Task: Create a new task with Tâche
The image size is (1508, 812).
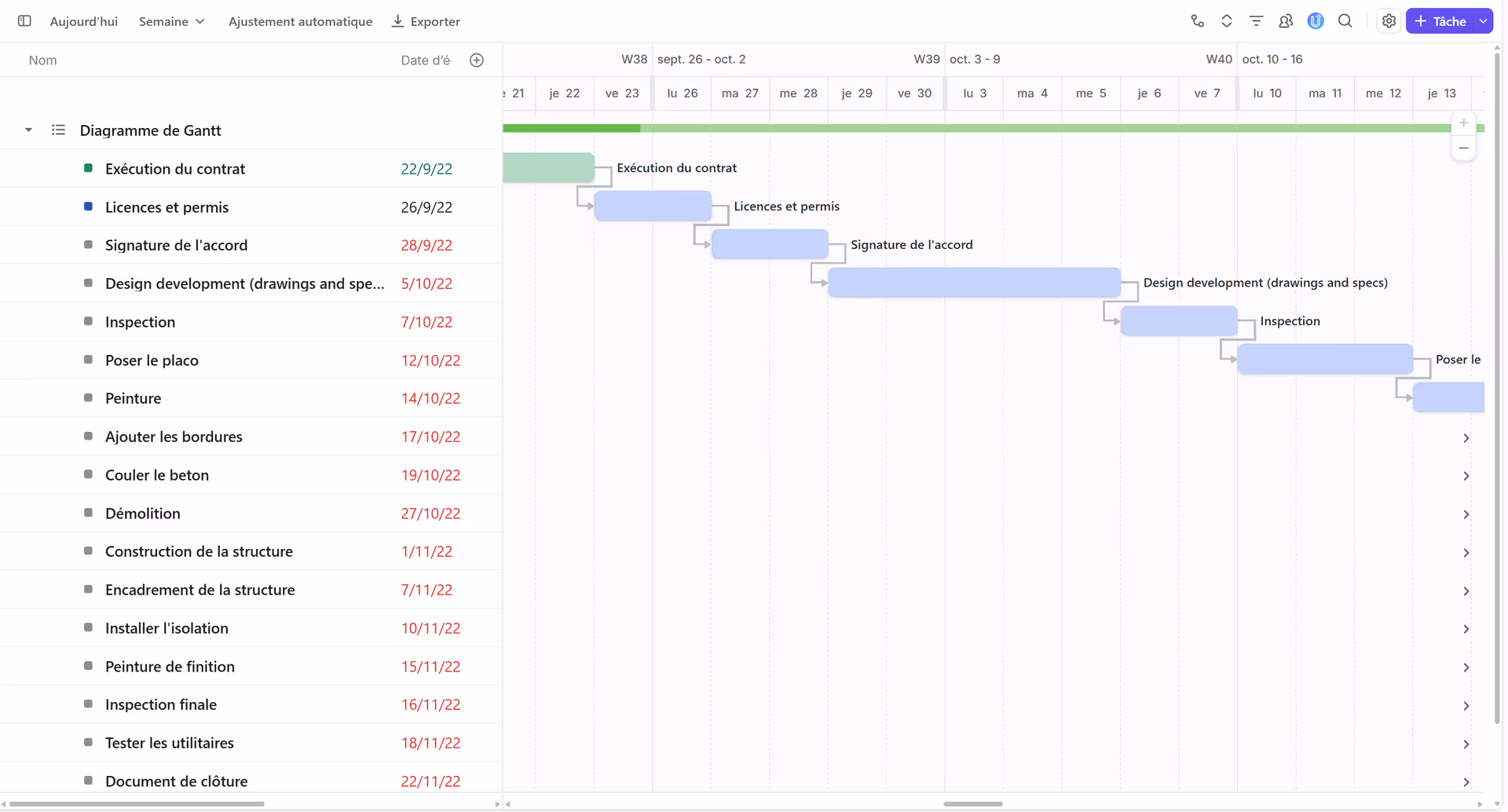Action: tap(1445, 21)
